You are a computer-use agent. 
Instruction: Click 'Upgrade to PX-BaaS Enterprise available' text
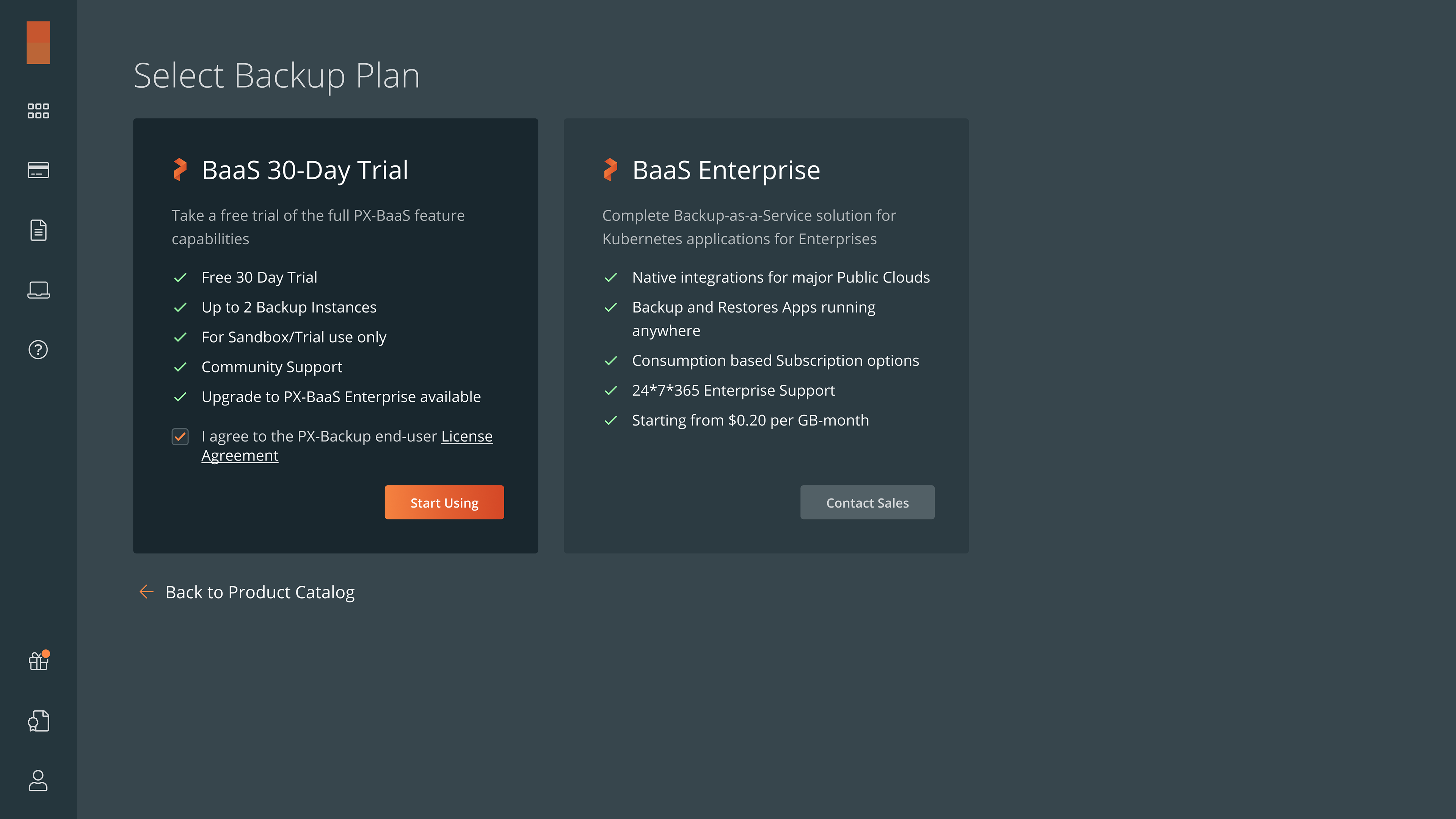click(x=341, y=397)
